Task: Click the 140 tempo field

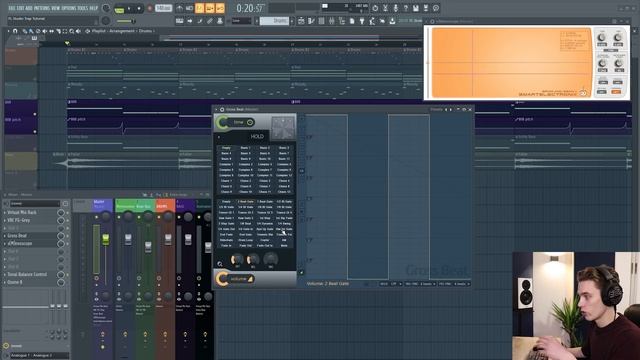Action: tap(163, 8)
